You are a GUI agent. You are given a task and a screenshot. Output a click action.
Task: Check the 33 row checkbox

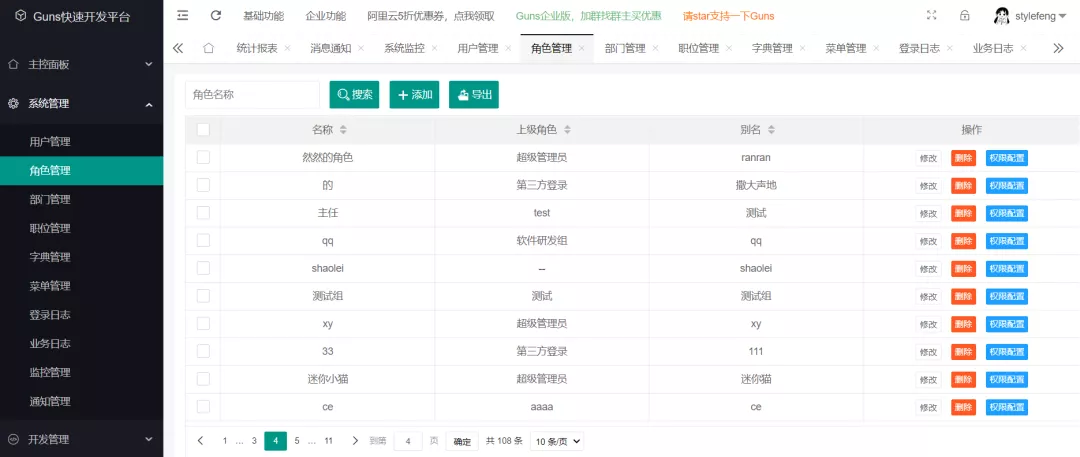coord(203,351)
